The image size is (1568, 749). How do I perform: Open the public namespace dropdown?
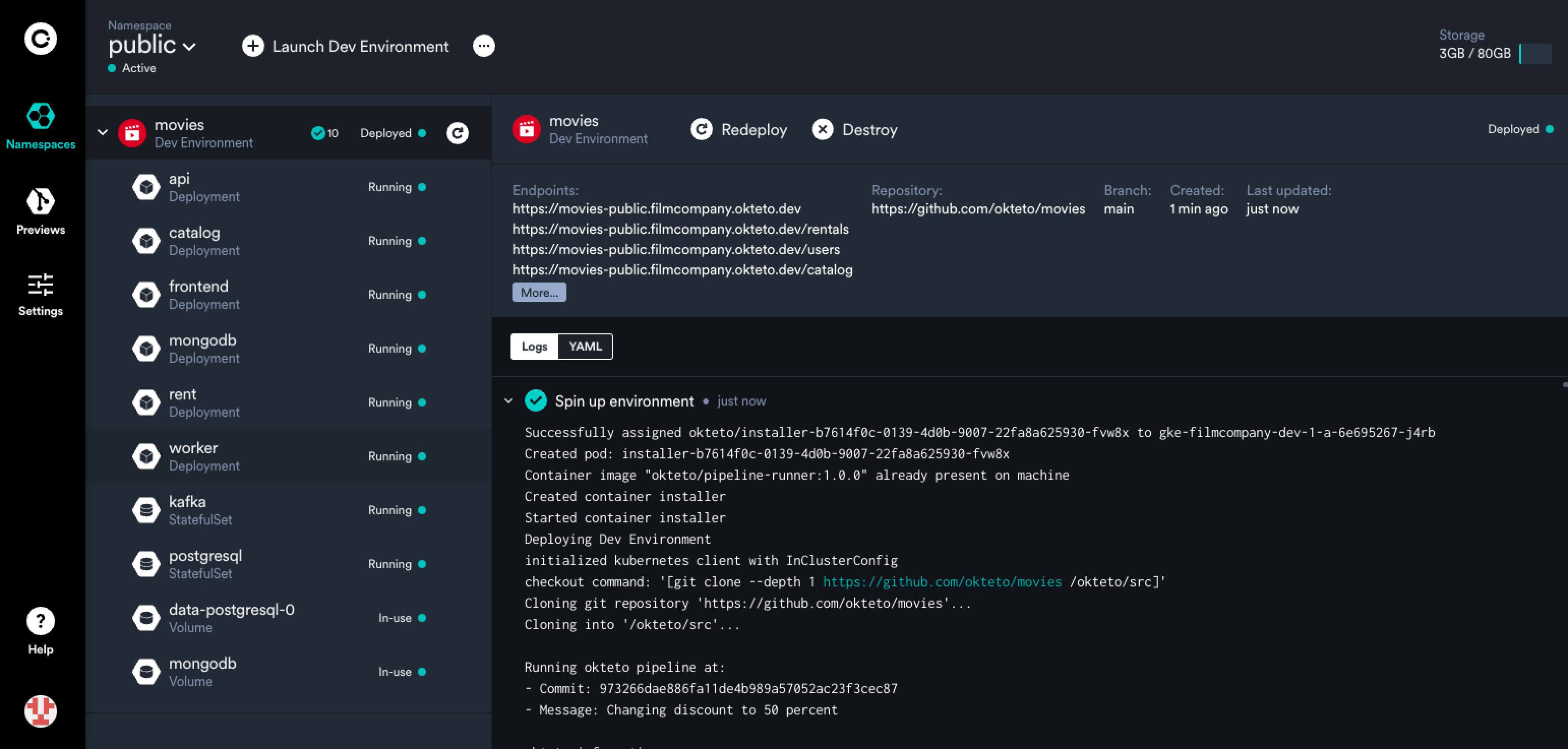(152, 45)
